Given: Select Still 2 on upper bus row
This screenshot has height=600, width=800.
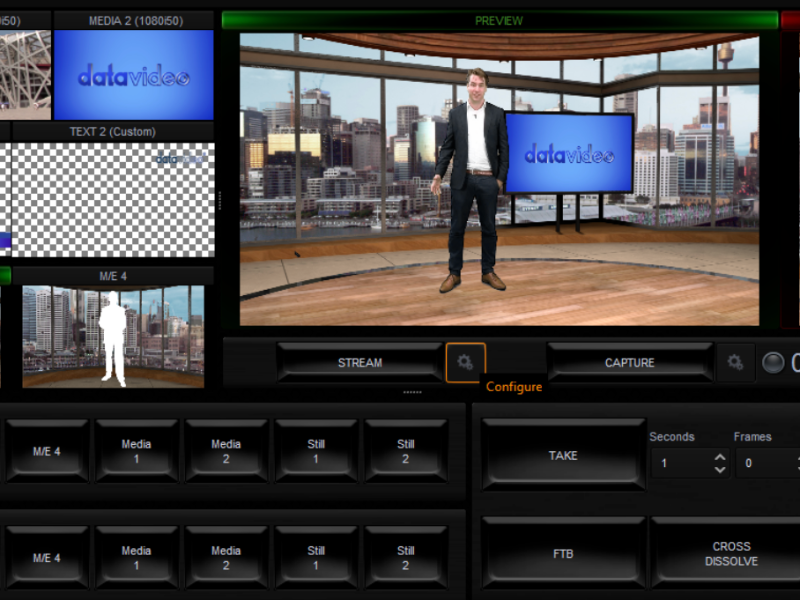Looking at the screenshot, I should click(x=406, y=452).
